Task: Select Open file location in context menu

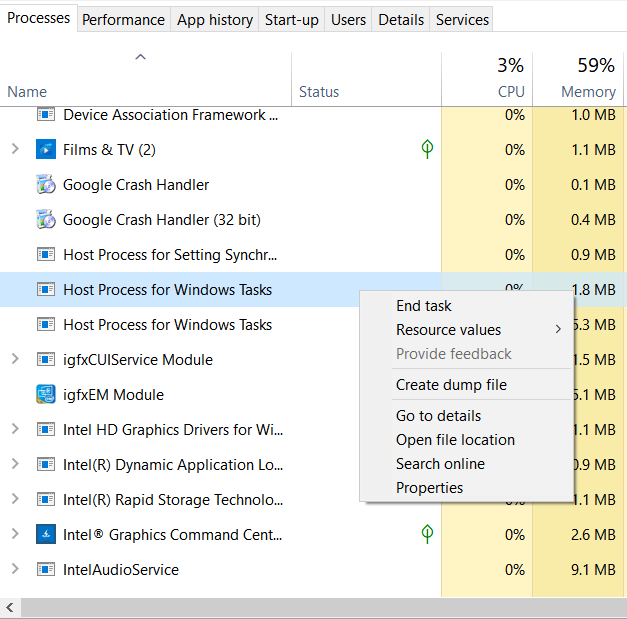Action: click(455, 440)
